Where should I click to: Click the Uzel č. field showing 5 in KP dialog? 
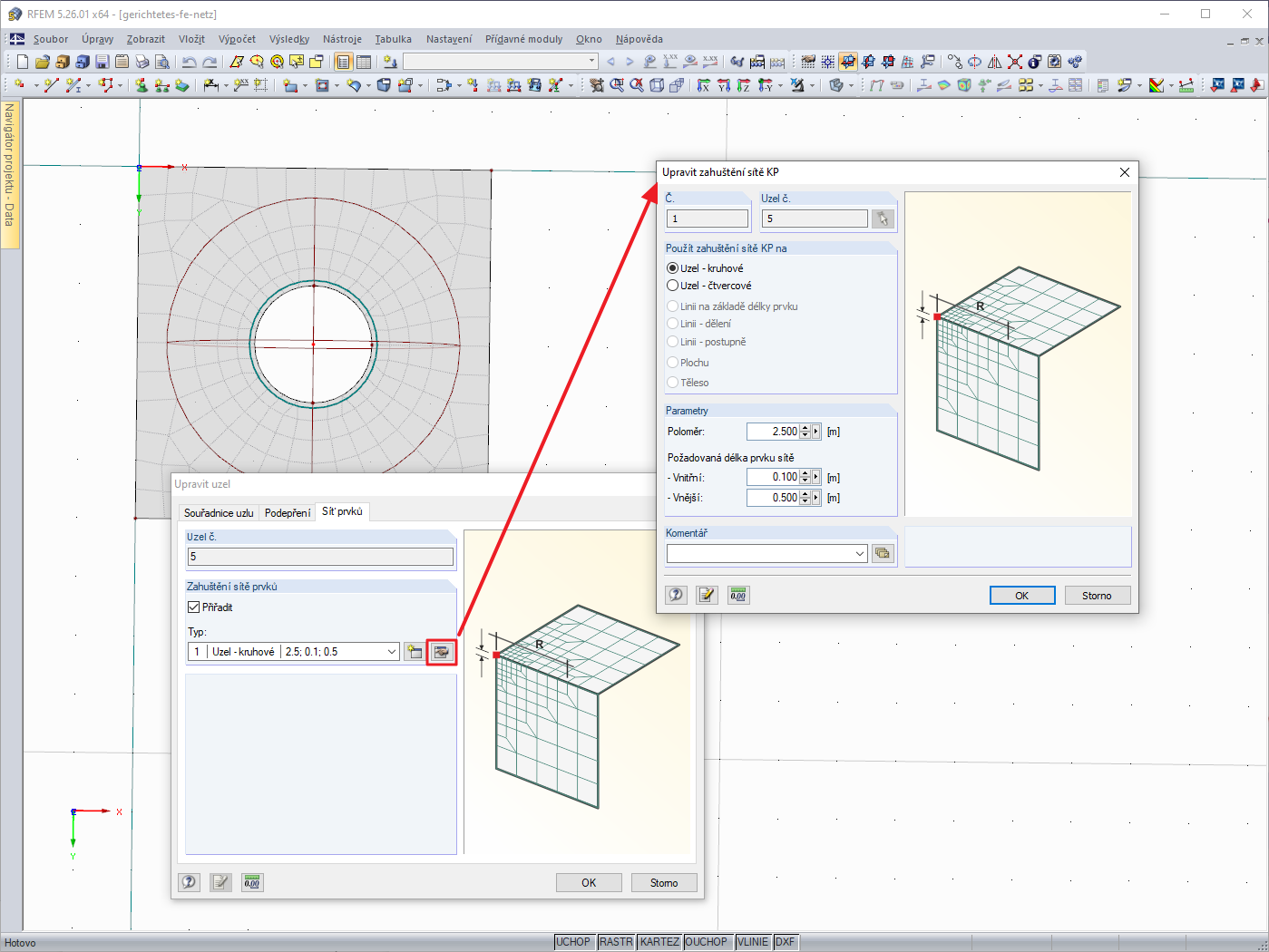[815, 219]
